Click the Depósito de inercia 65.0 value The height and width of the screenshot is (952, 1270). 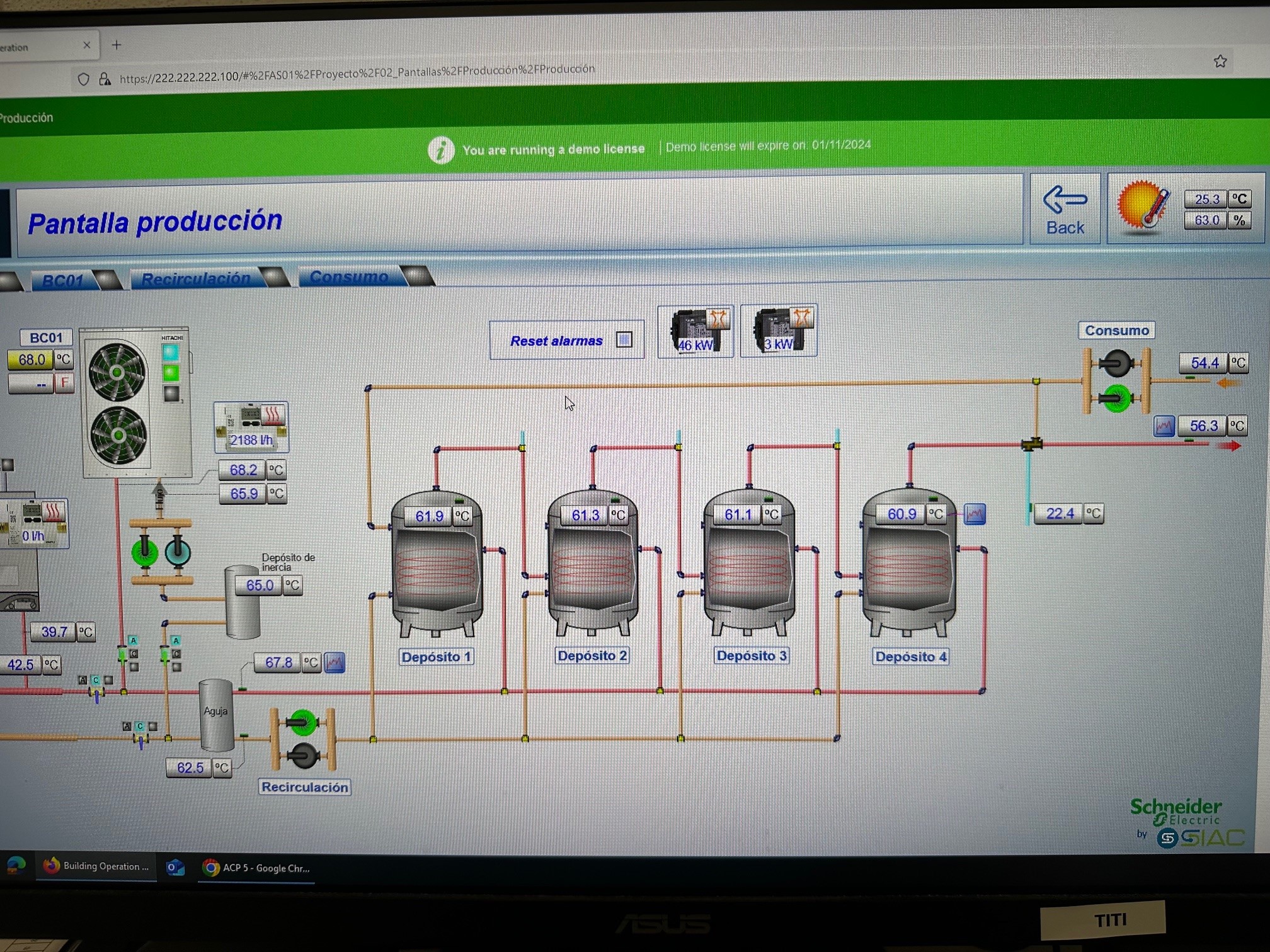(259, 586)
